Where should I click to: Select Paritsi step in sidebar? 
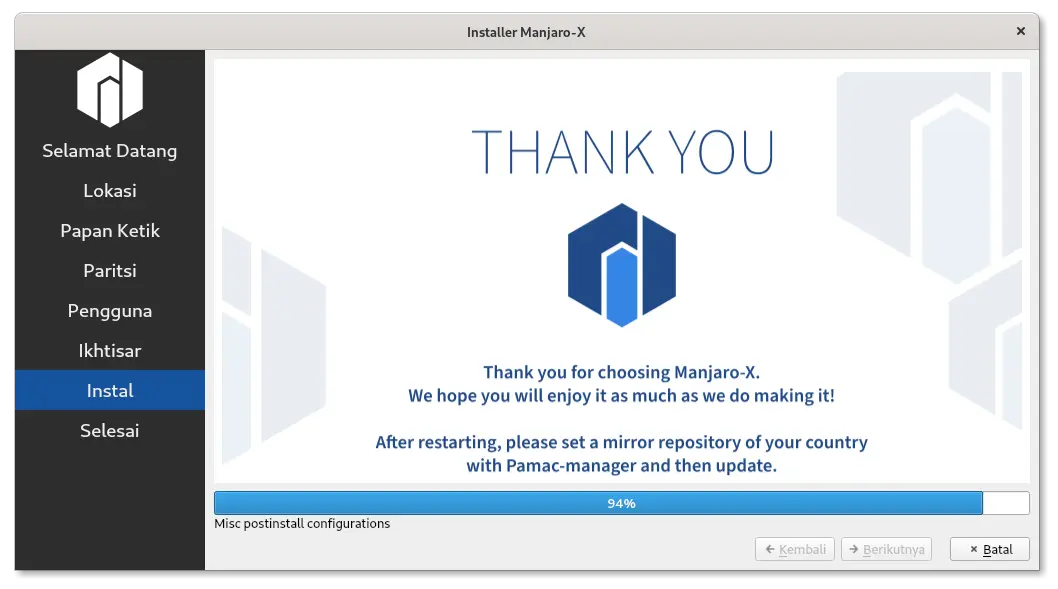(110, 271)
